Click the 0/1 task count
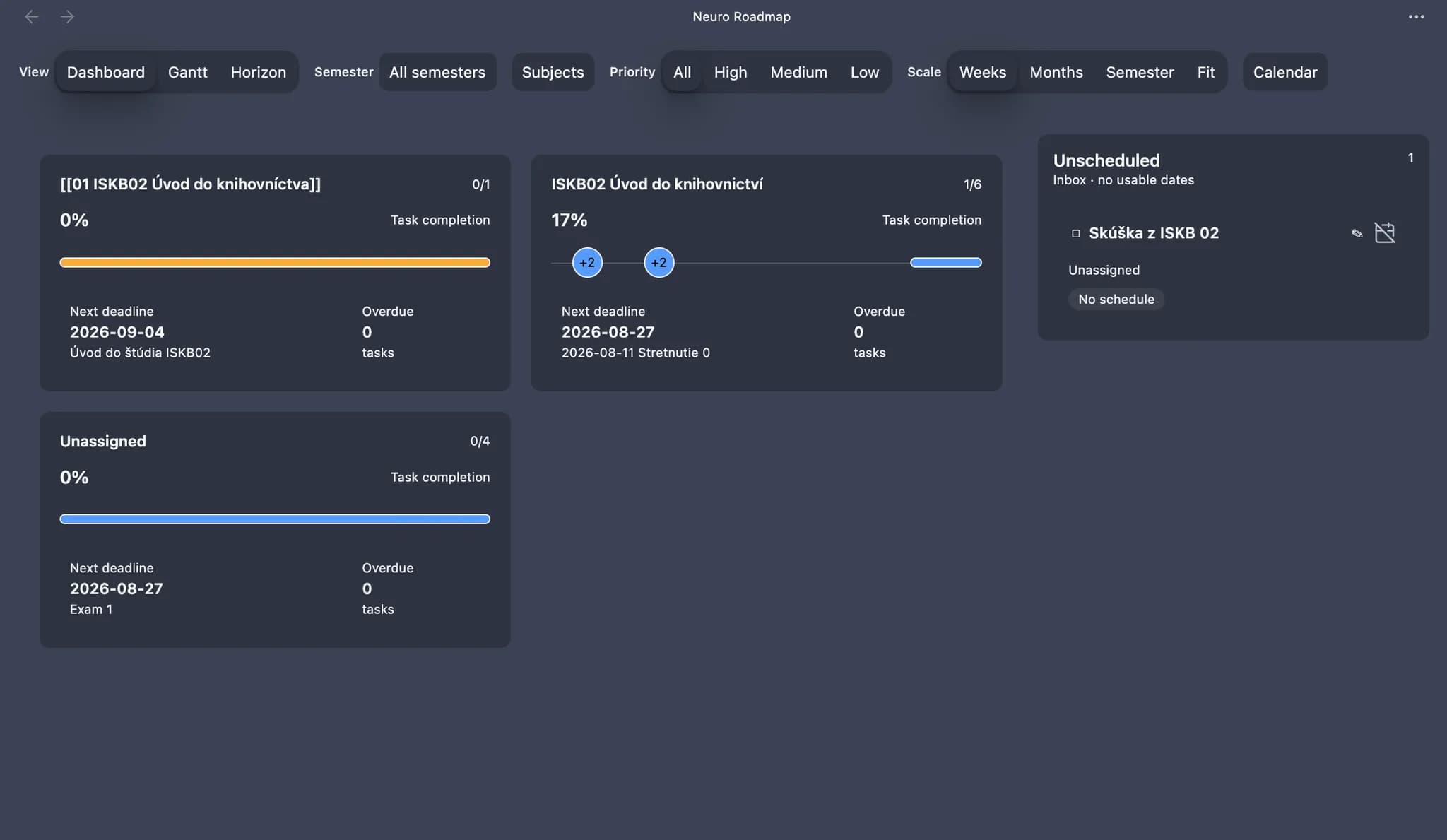The width and height of the screenshot is (1447, 840). point(480,184)
